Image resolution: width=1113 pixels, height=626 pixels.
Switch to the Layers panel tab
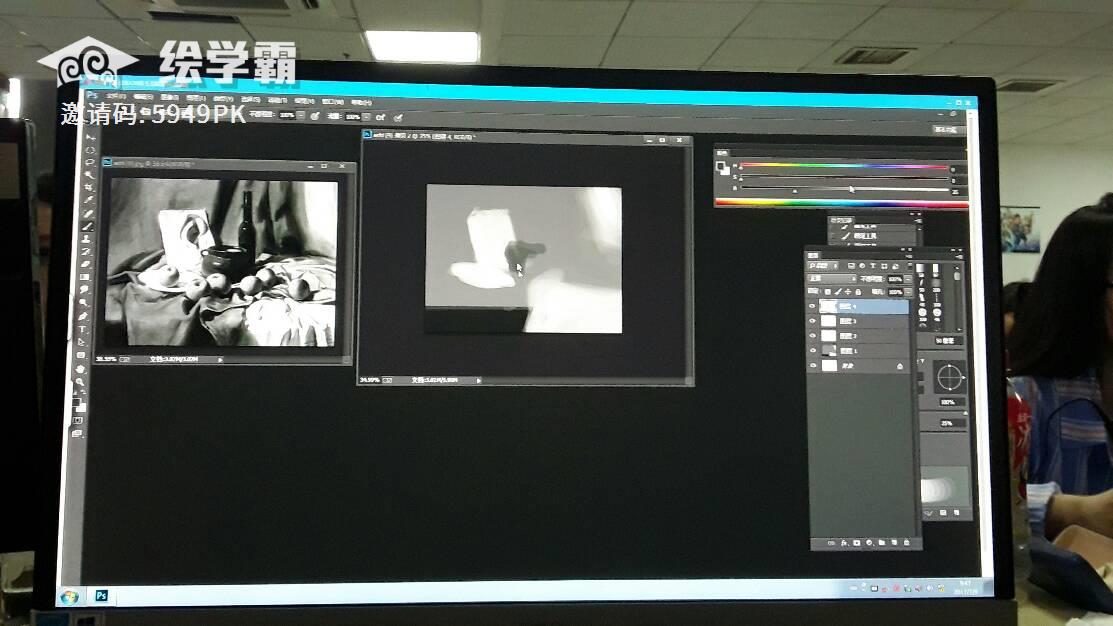tap(813, 256)
